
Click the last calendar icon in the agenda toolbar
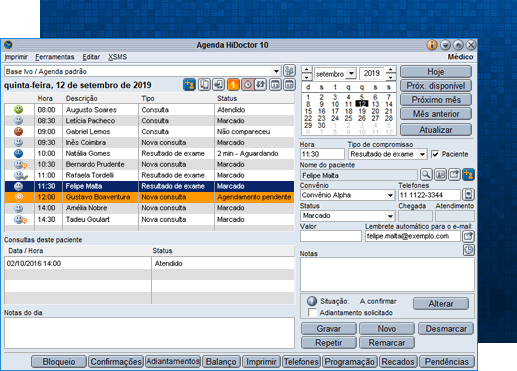pos(289,85)
